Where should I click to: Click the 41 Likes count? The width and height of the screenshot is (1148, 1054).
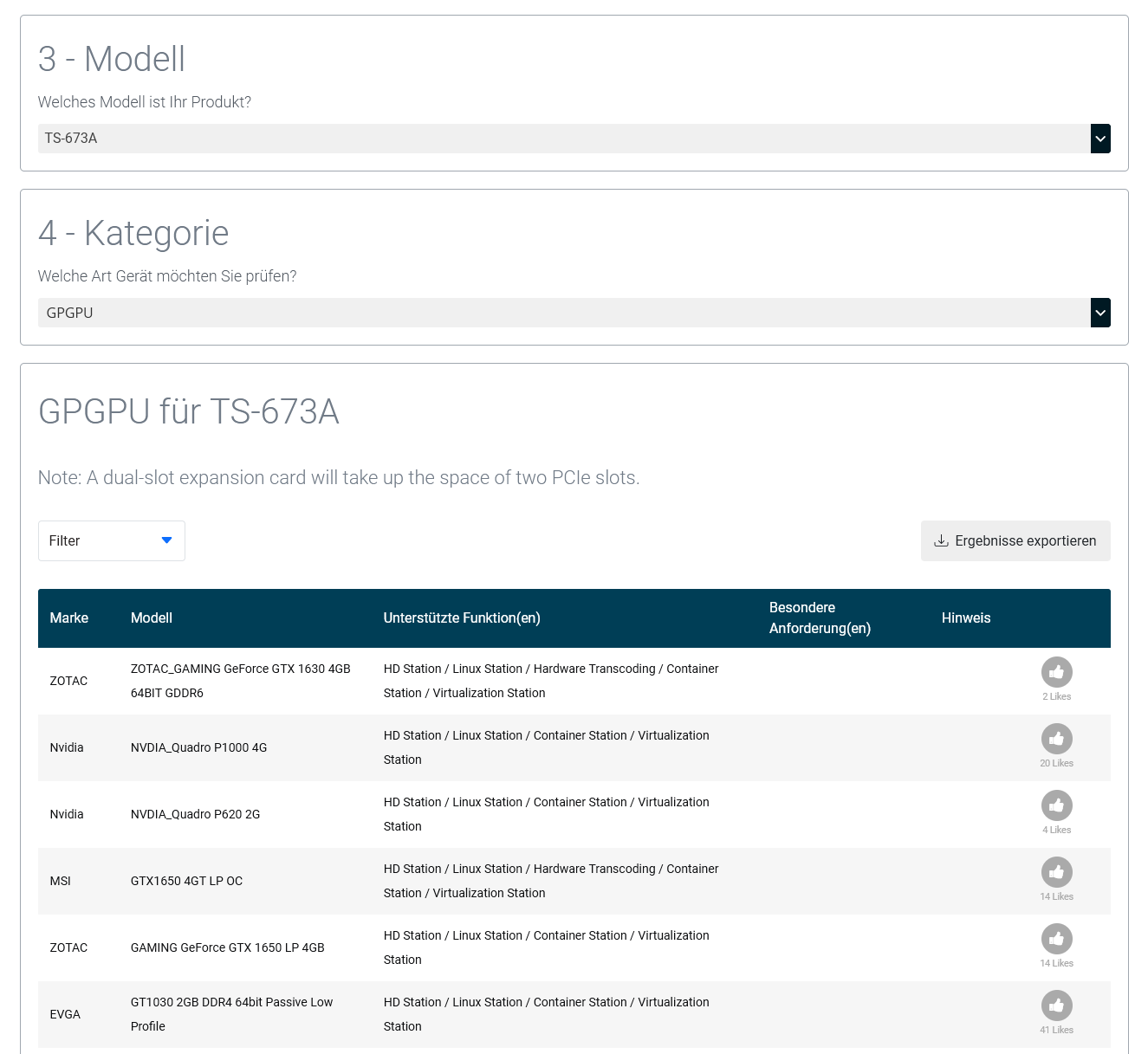1056,1030
